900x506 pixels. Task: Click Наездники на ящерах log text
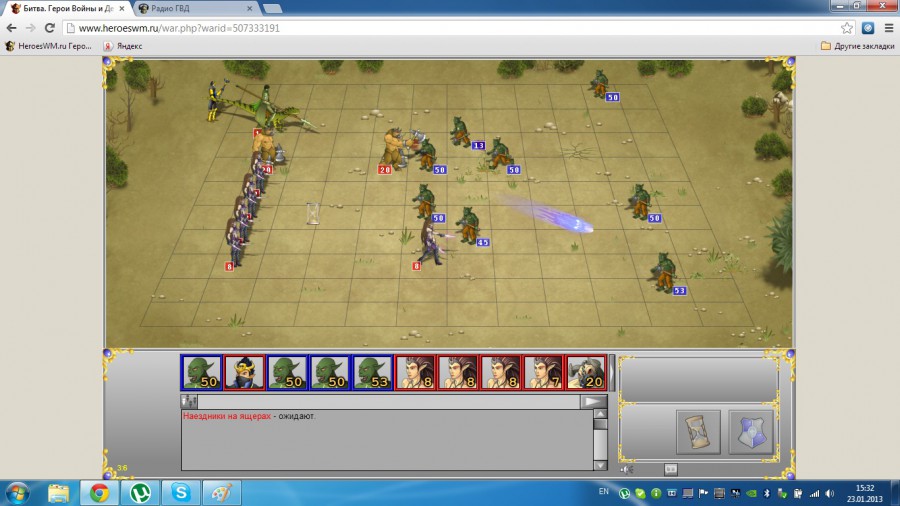tap(227, 416)
